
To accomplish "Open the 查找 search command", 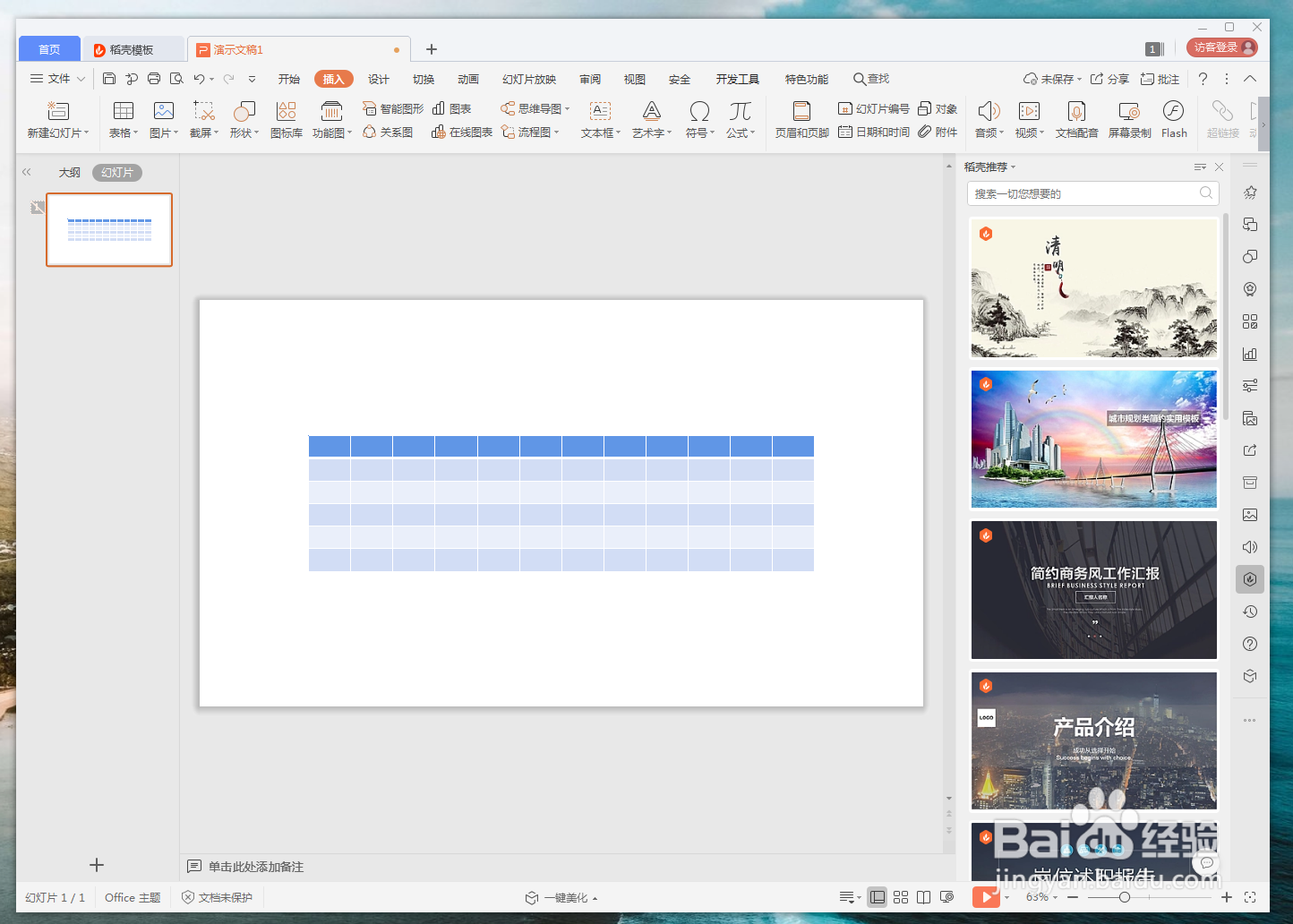I will 871,79.
